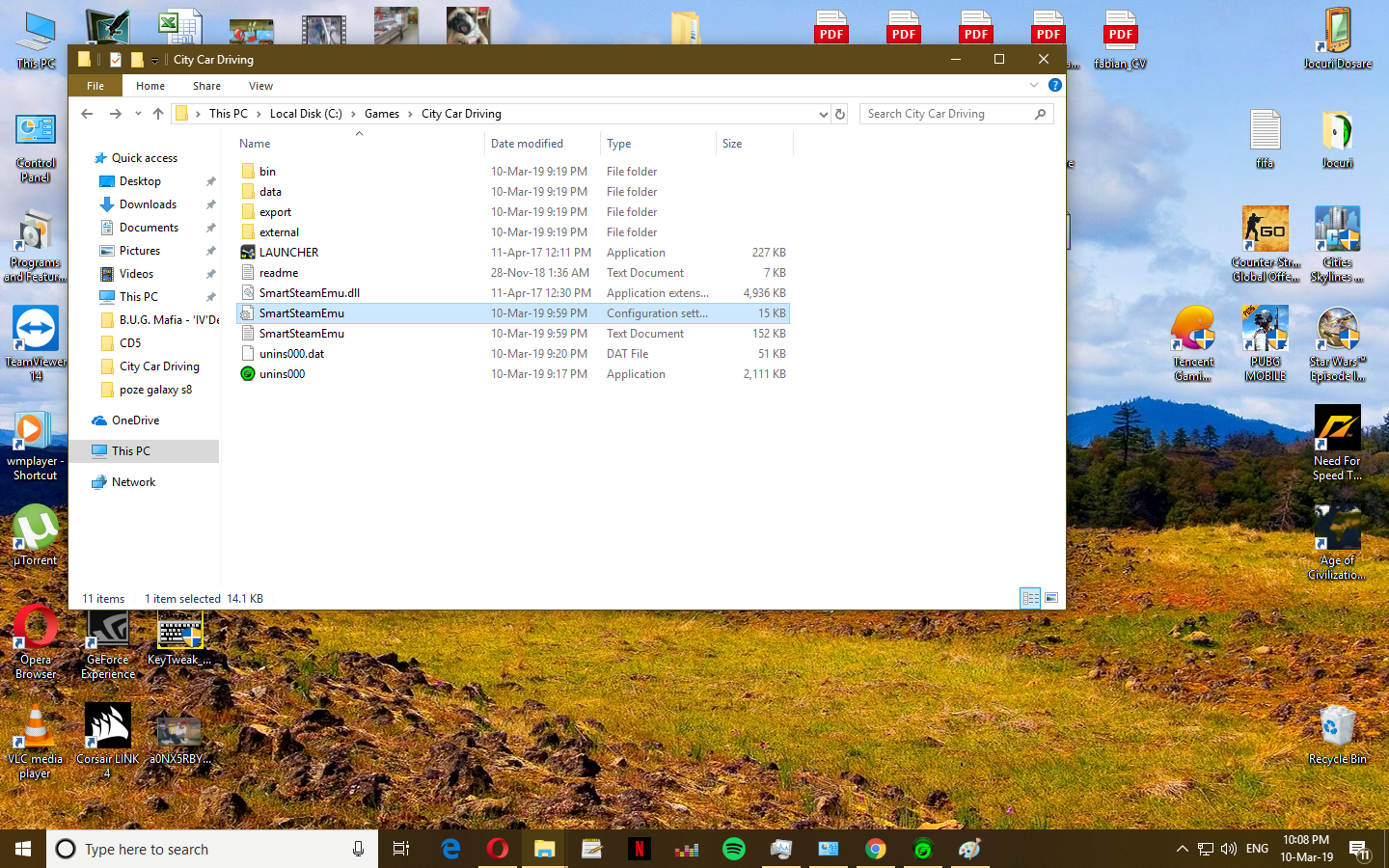Open Counter-Strike Global Offensive desktop shortcut
This screenshot has width=1389, height=868.
(x=1266, y=244)
